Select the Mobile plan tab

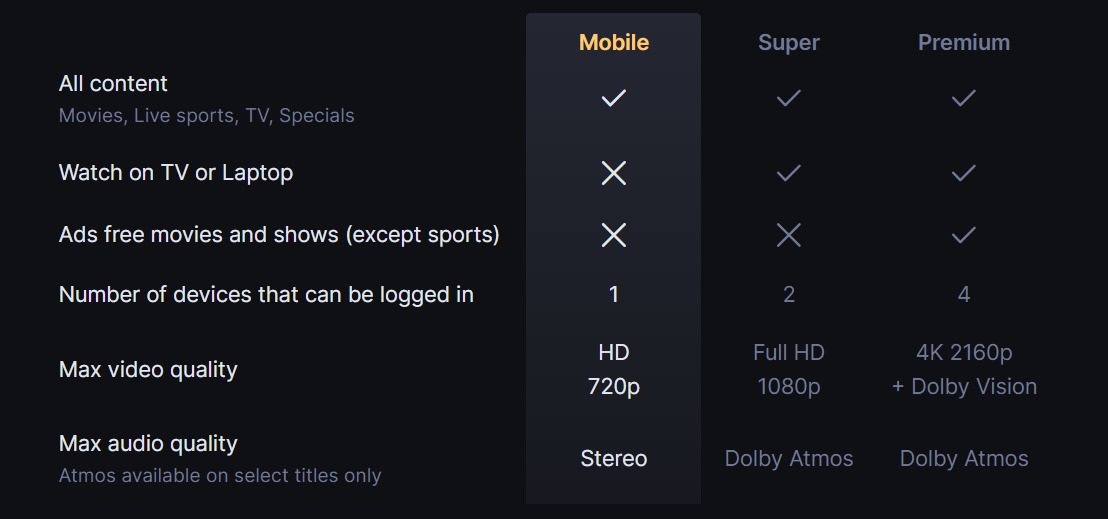(613, 42)
